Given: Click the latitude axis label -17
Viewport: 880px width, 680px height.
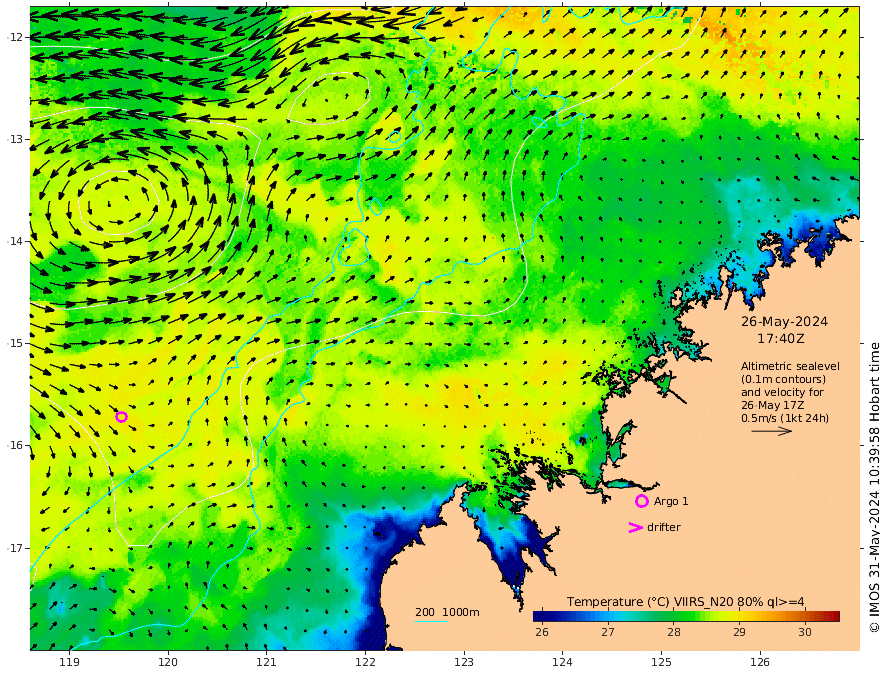Looking at the screenshot, I should (15, 548).
